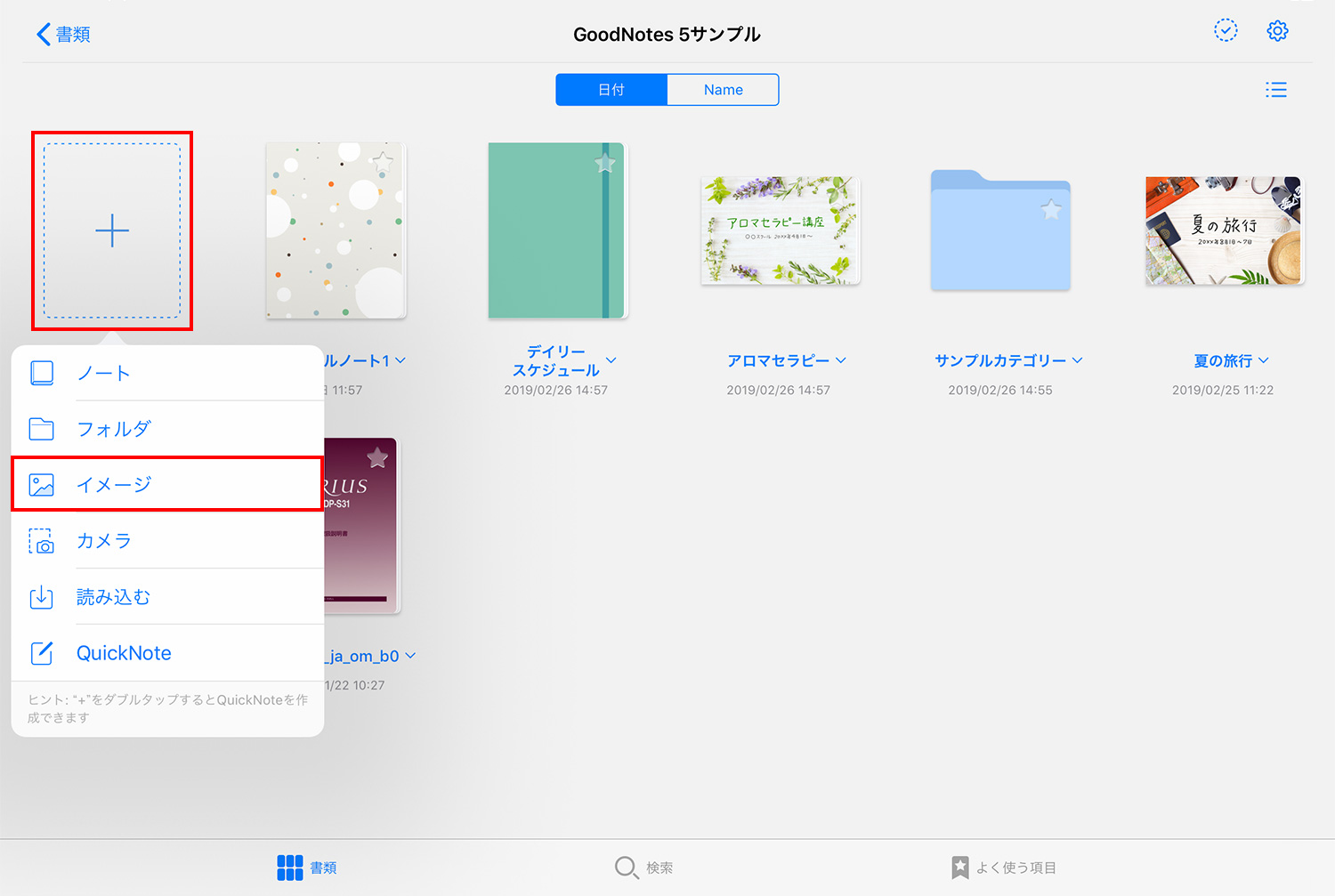Toggle favorite star on maroon manual cover

click(377, 457)
